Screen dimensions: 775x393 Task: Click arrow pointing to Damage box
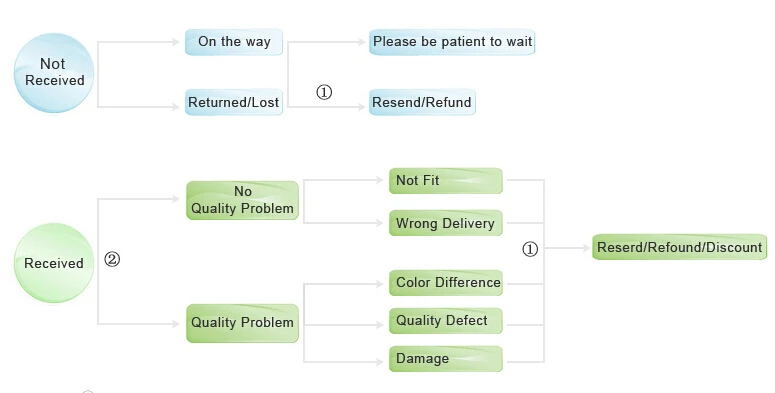(x=379, y=362)
